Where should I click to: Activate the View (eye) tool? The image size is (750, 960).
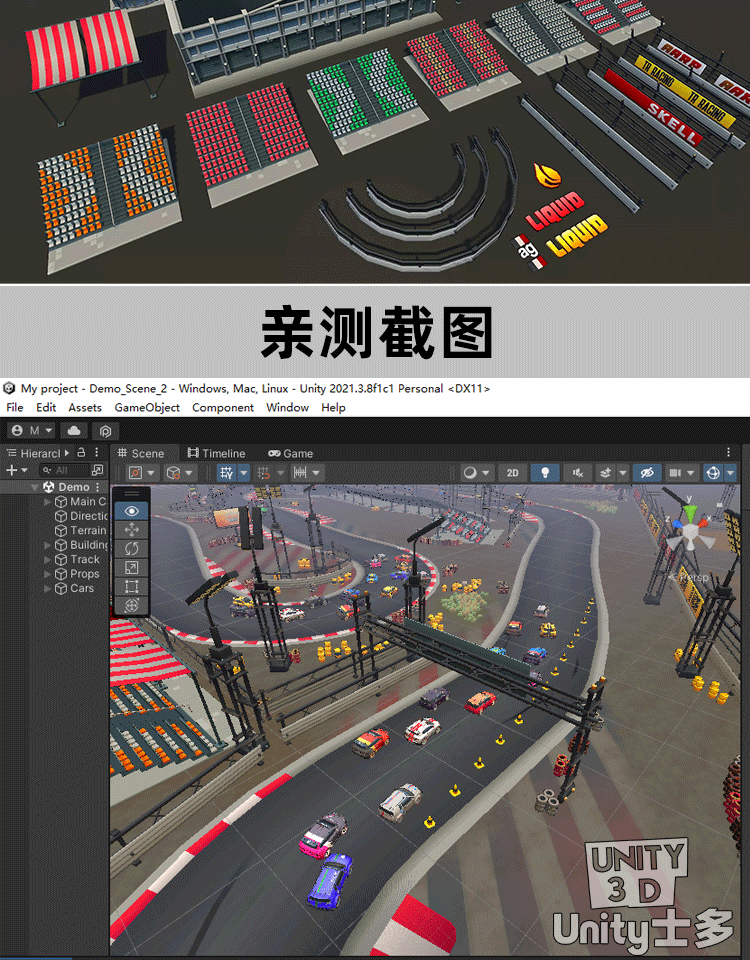pyautogui.click(x=132, y=510)
